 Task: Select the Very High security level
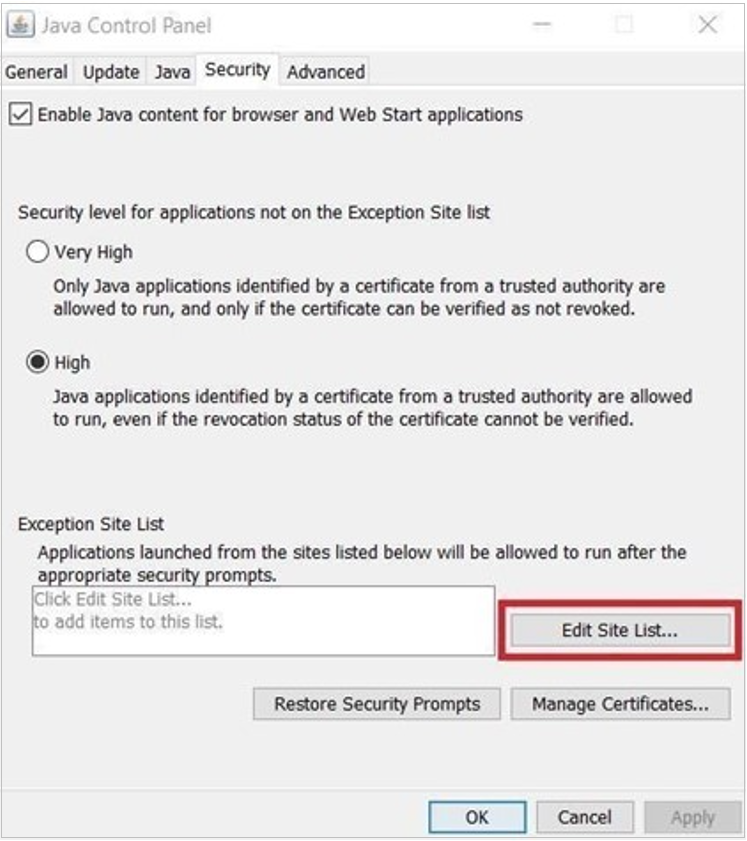pyautogui.click(x=38, y=253)
